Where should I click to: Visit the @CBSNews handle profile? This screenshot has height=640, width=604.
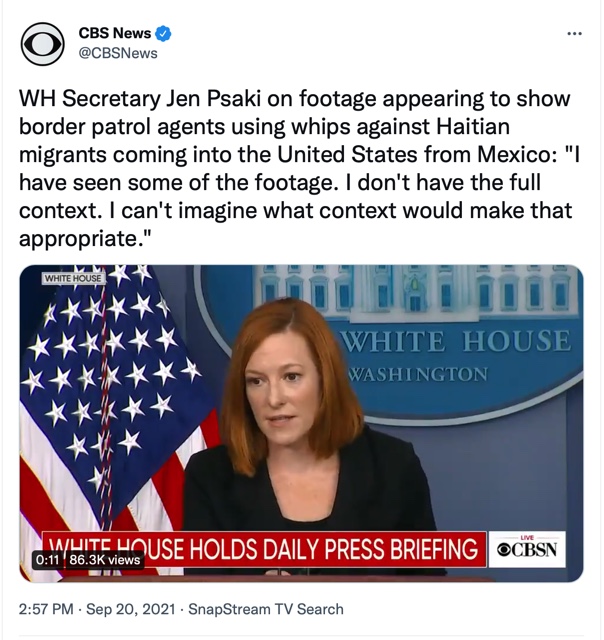118,53
